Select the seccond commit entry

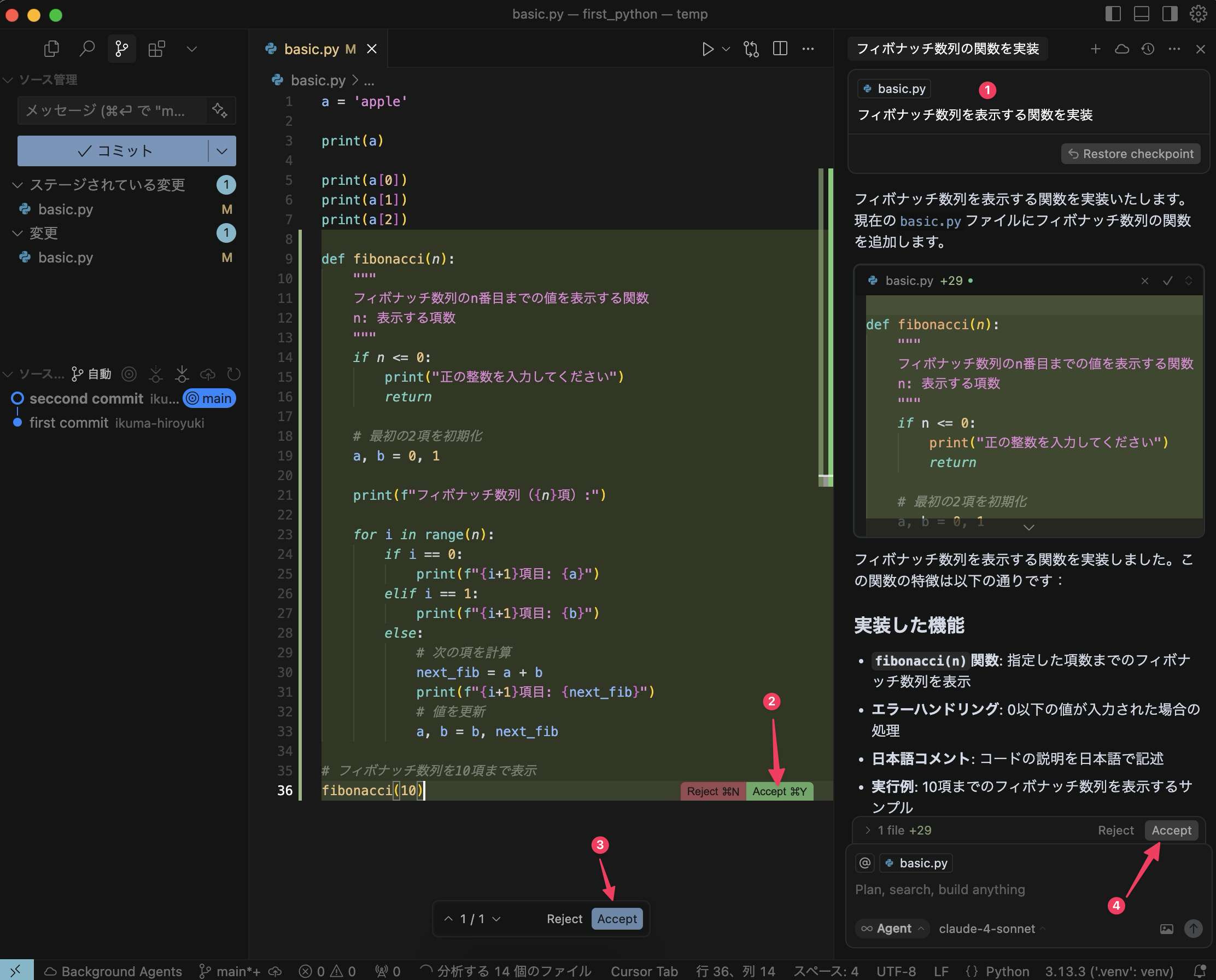tap(86, 399)
